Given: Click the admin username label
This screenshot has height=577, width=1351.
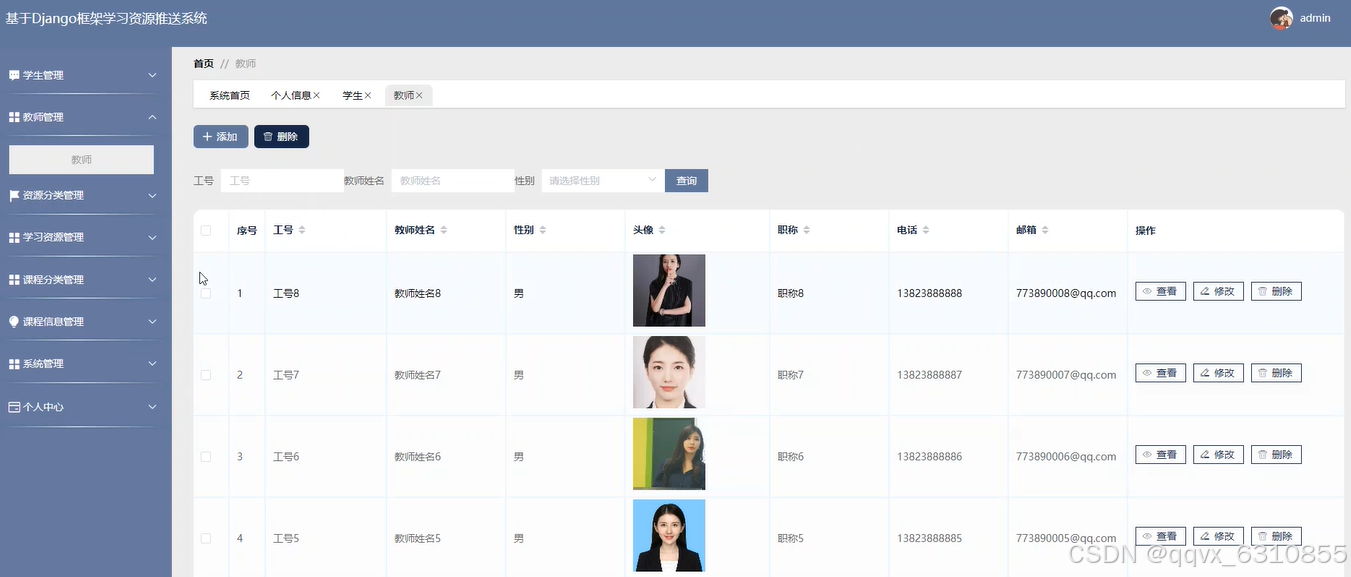Looking at the screenshot, I should (x=1315, y=18).
